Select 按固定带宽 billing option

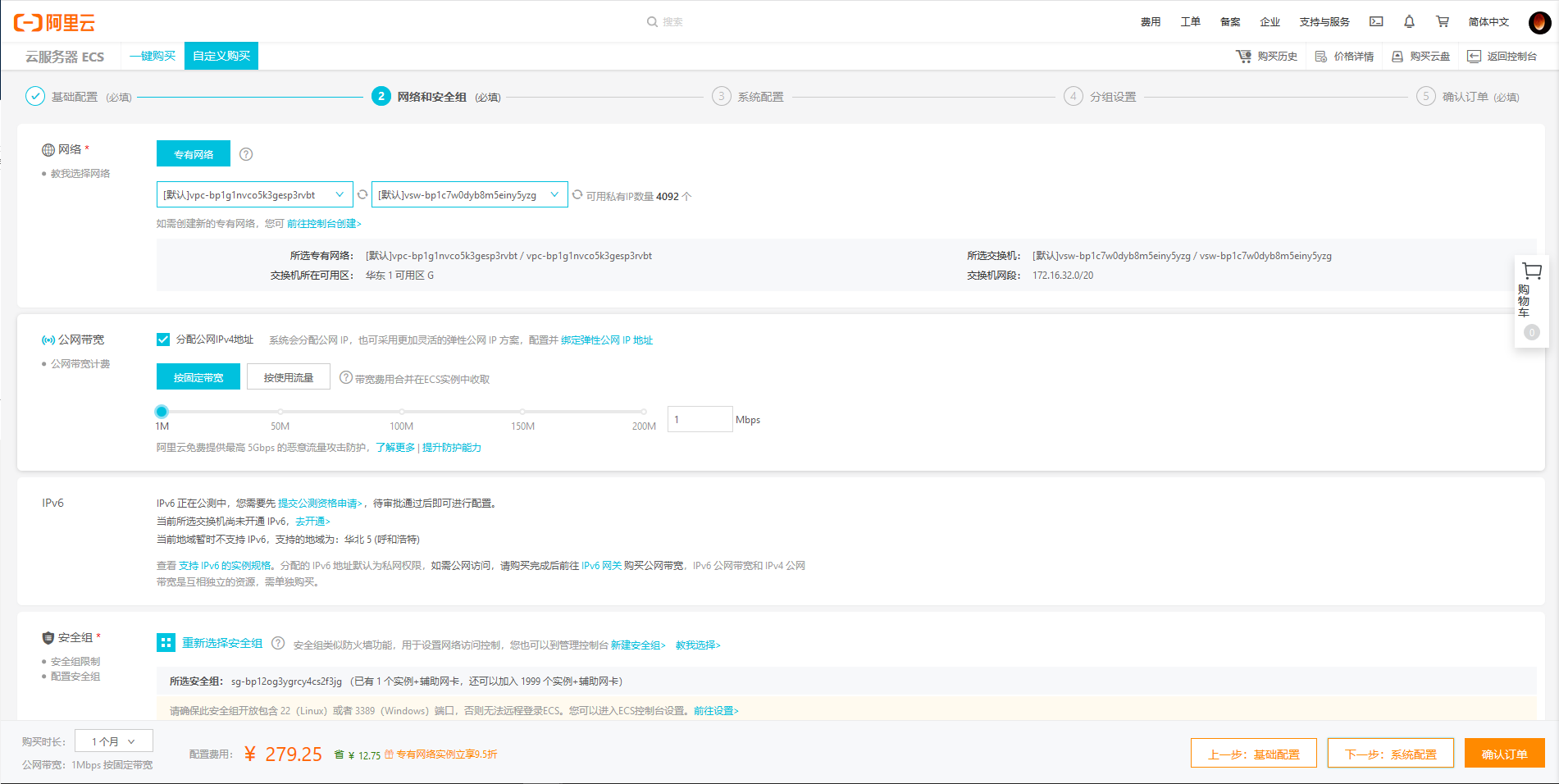(x=198, y=377)
